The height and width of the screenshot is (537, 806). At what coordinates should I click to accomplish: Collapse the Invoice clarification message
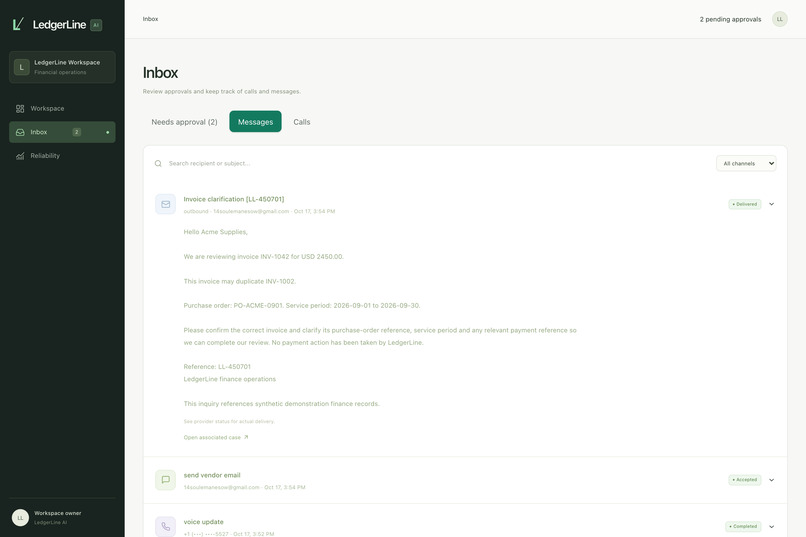[x=772, y=204]
